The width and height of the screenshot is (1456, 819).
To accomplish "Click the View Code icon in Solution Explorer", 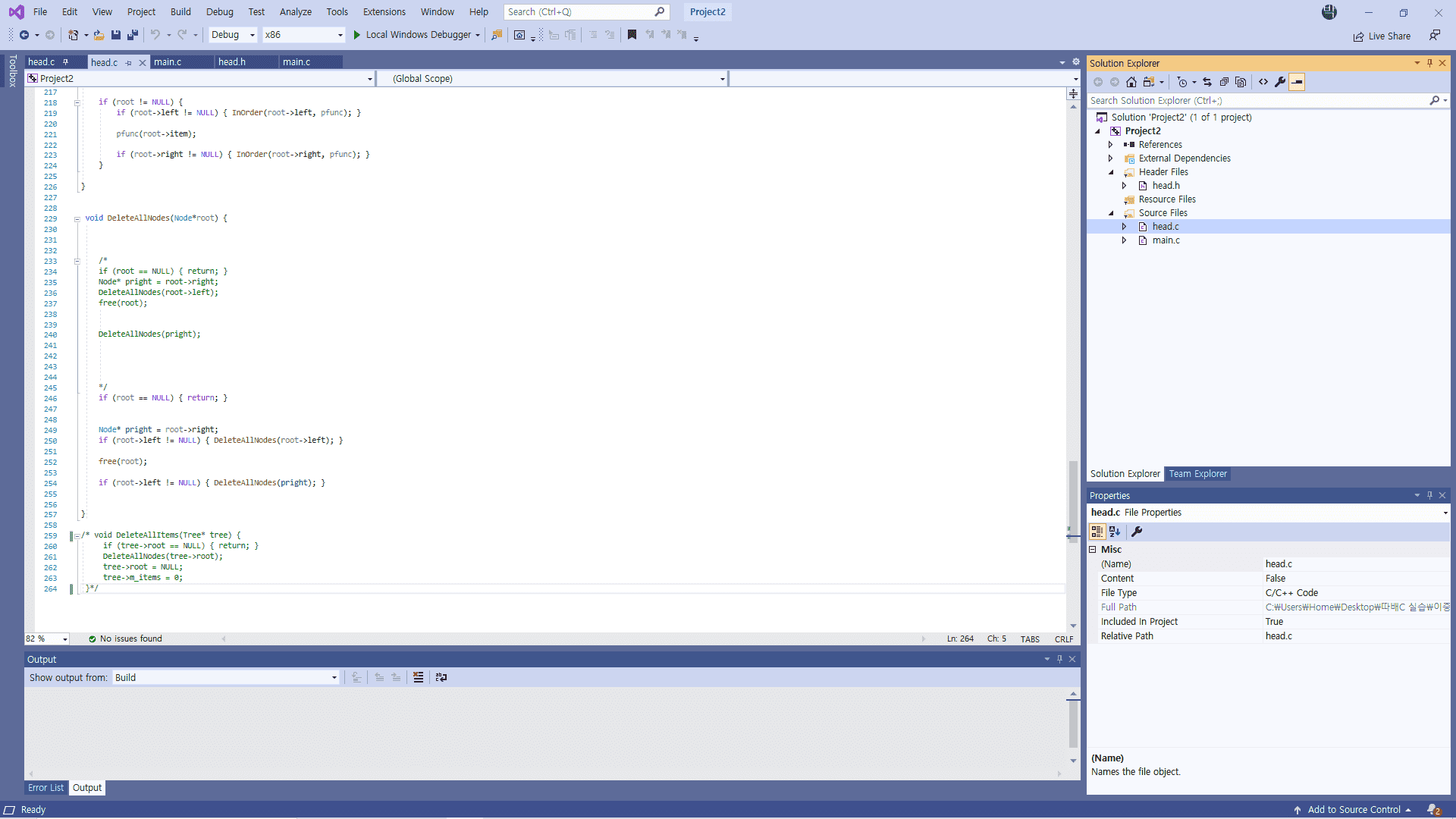I will [x=1263, y=82].
